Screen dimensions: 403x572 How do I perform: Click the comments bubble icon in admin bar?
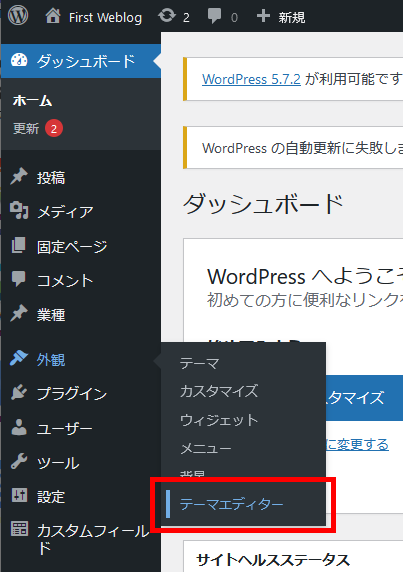coord(214,16)
